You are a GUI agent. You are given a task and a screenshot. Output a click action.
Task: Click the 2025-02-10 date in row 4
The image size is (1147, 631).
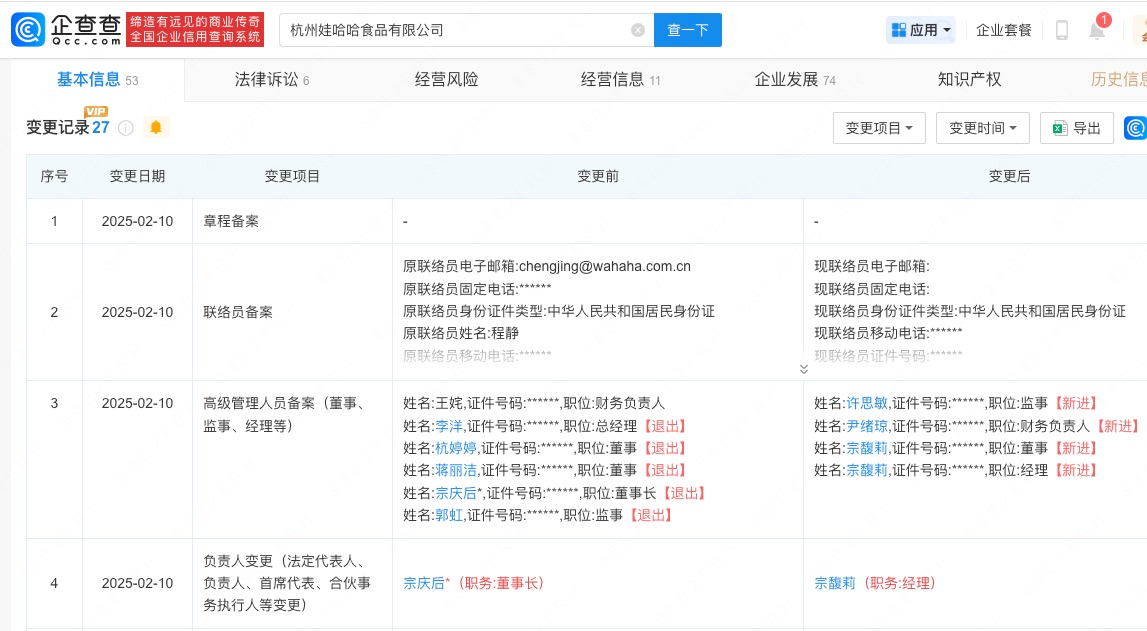coord(138,583)
